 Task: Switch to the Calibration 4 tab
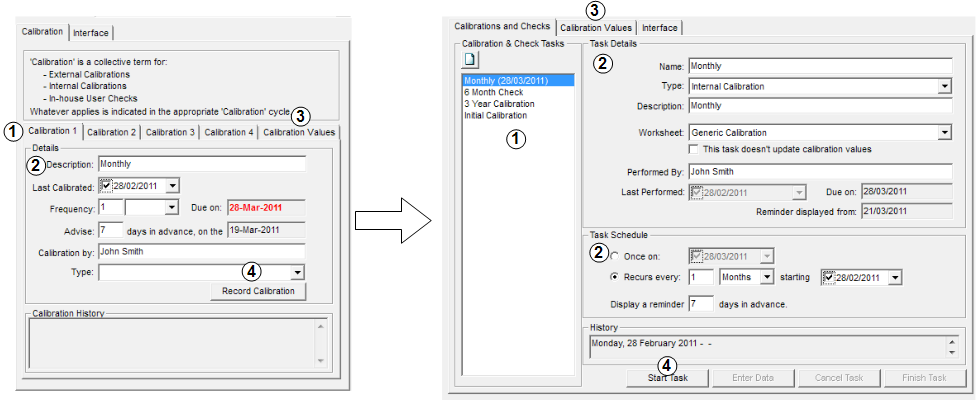[228, 132]
